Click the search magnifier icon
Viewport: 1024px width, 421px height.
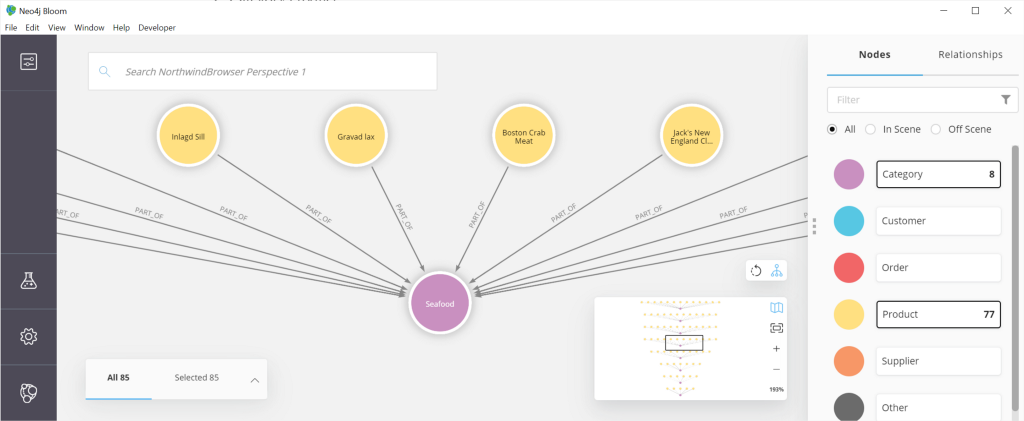(x=104, y=71)
